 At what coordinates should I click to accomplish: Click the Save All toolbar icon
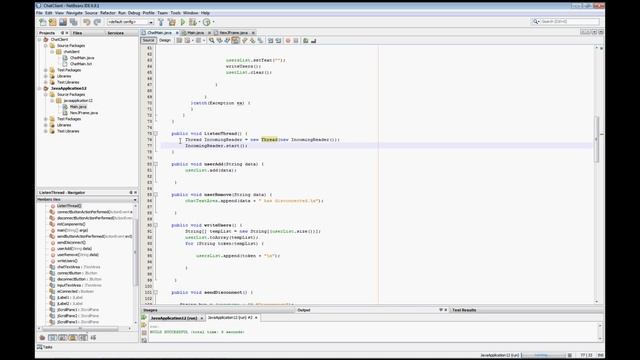click(73, 22)
